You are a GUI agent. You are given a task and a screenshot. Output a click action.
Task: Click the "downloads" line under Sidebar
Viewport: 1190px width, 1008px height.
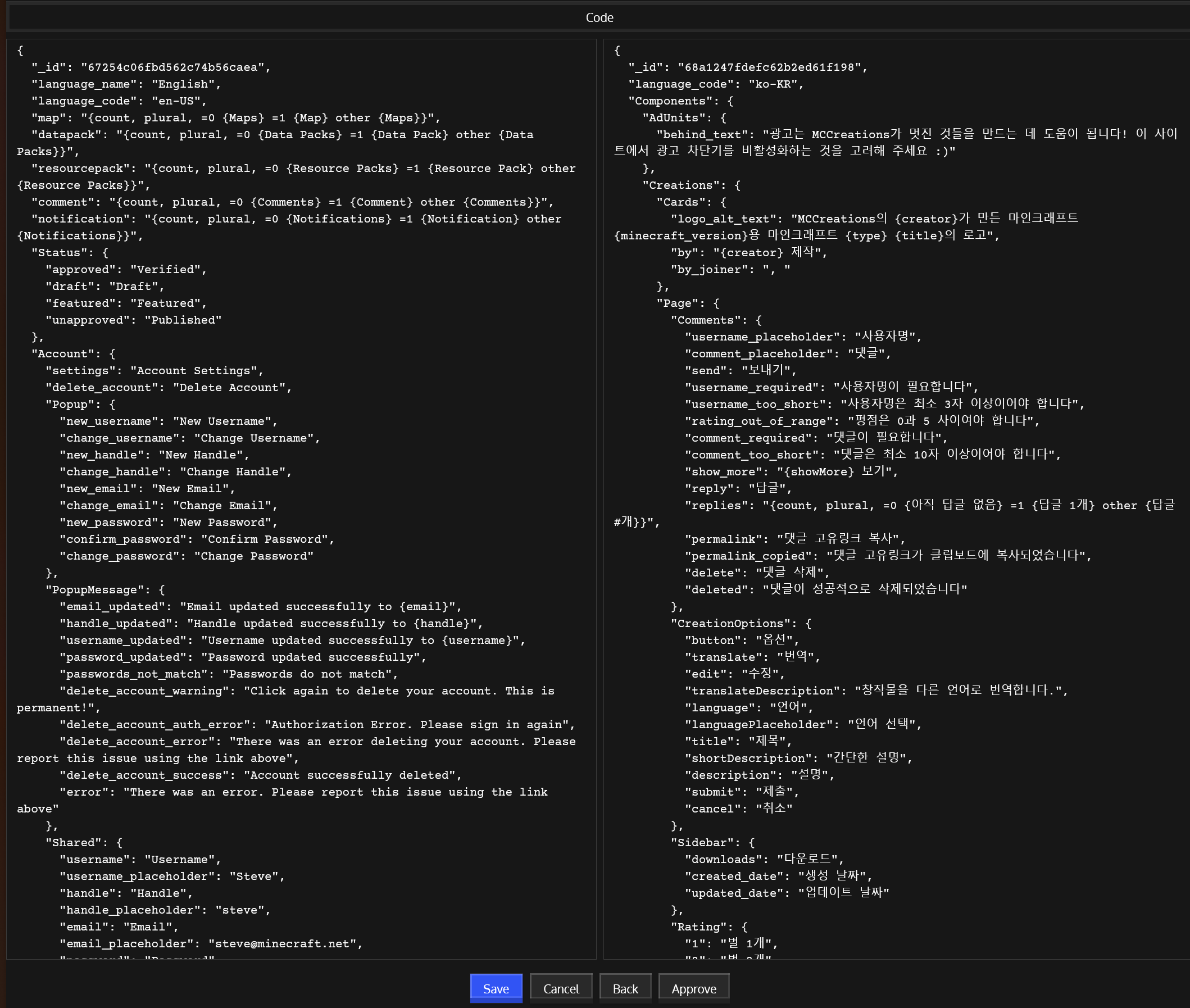[x=763, y=859]
